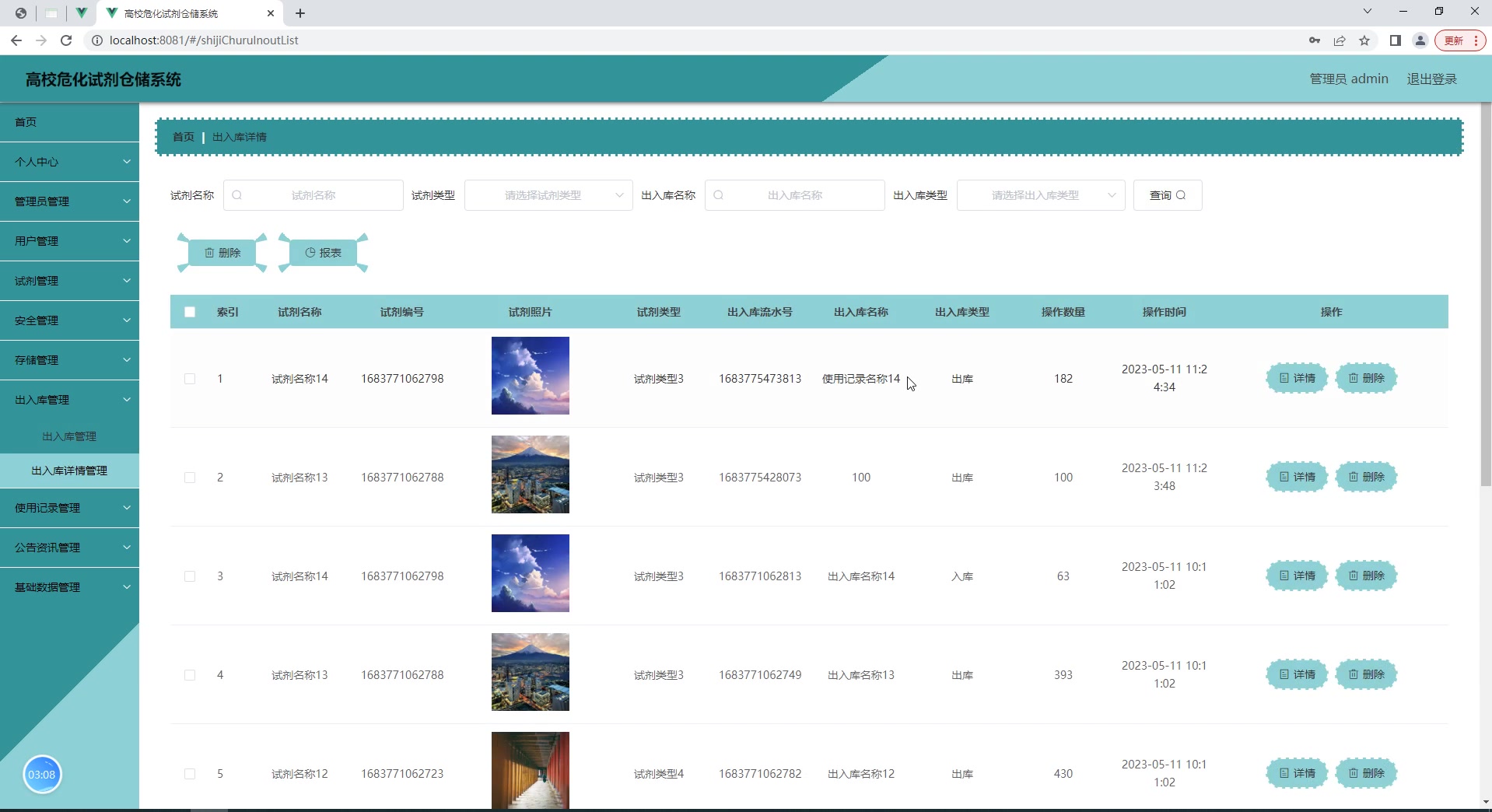Expand the 管理员管理 sidebar menu
Viewport: 1492px width, 812px height.
(x=69, y=201)
